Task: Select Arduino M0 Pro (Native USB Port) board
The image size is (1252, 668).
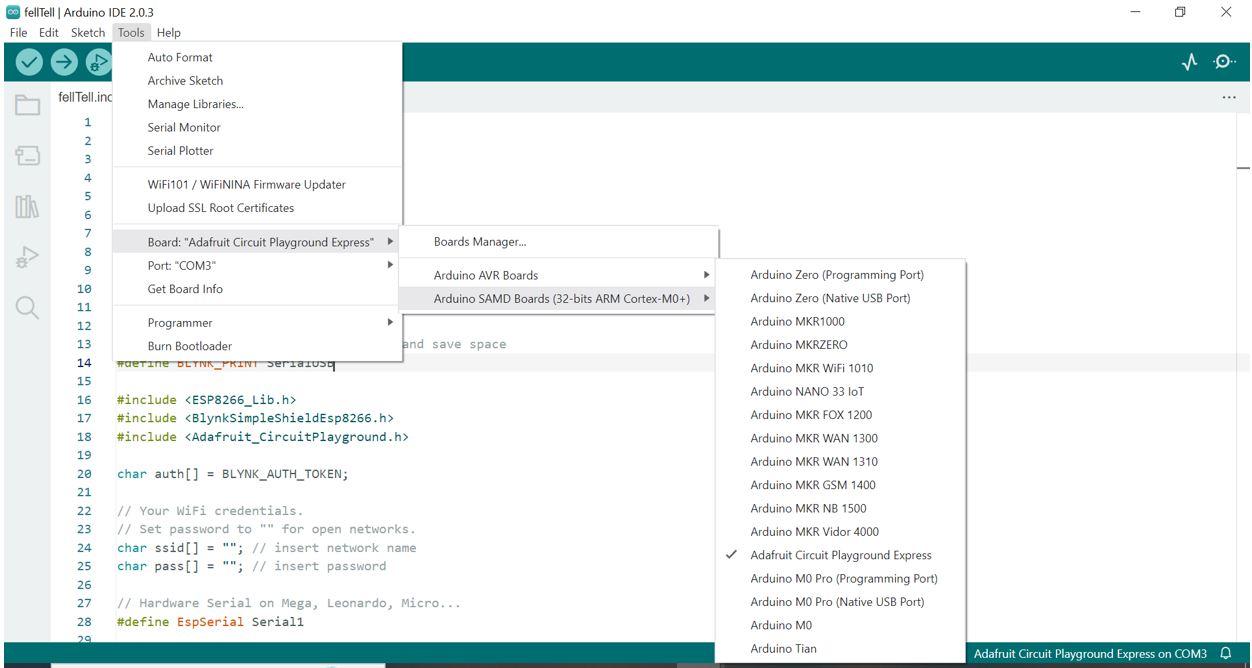Action: click(840, 602)
